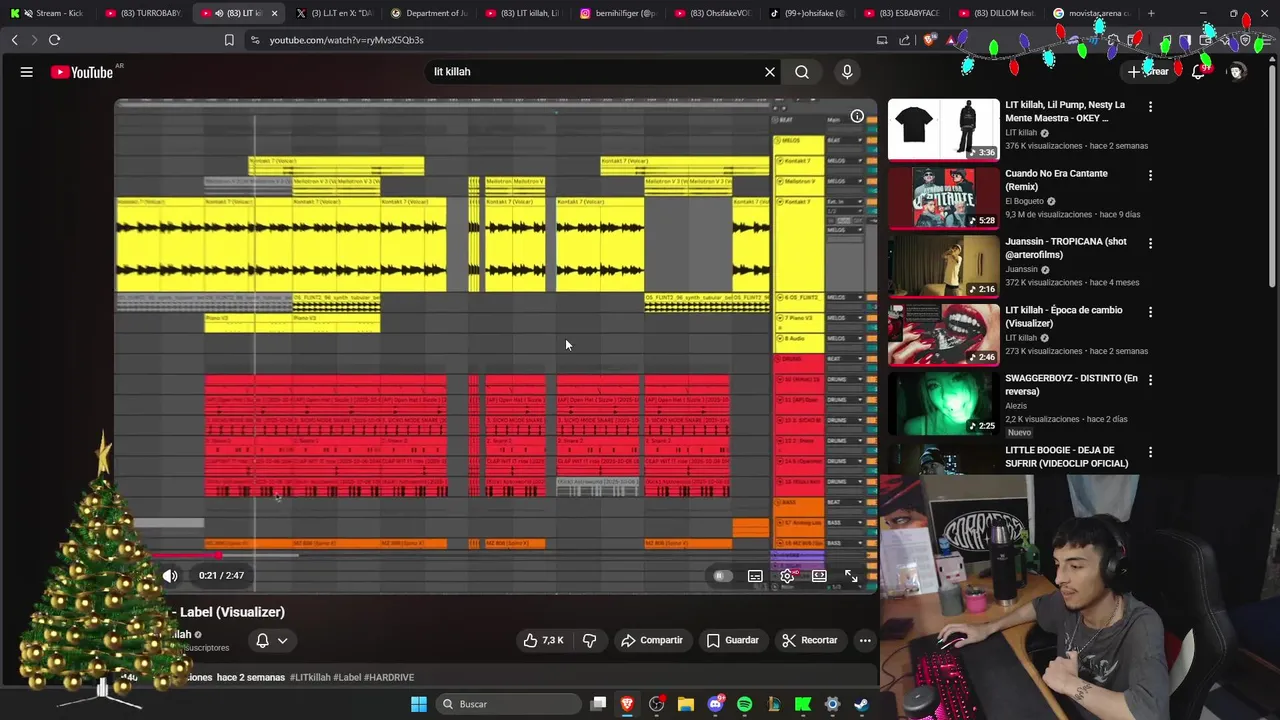The width and height of the screenshot is (1280, 720).
Task: Switch to 'movistar arena' browser tab
Action: pyautogui.click(x=1092, y=13)
